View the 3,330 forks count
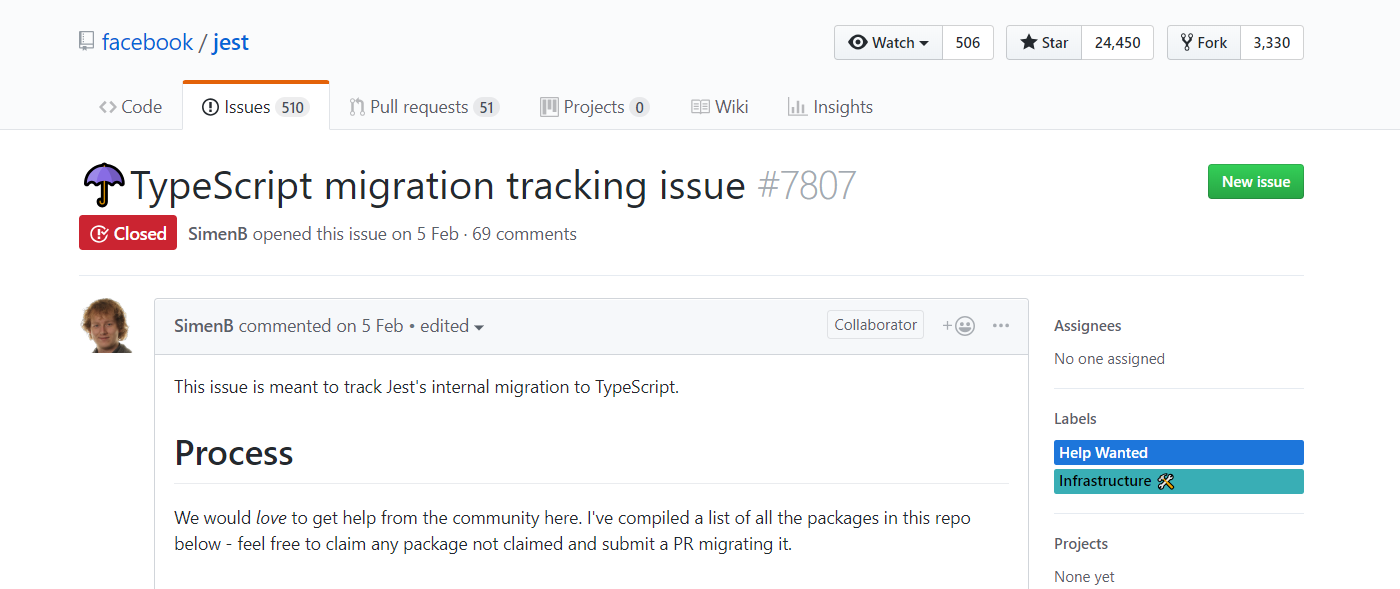The width and height of the screenshot is (1400, 589). click(x=1272, y=43)
